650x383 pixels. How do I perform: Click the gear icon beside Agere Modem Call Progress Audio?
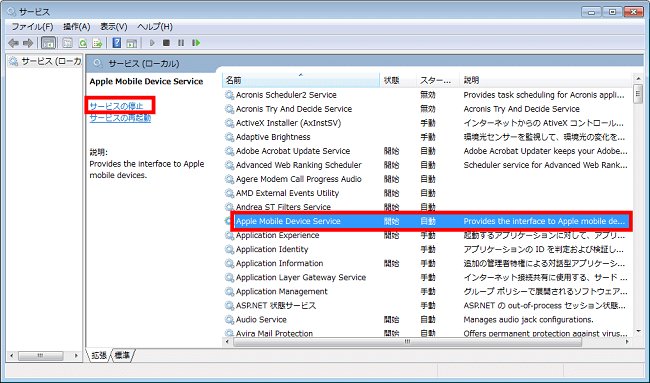pos(229,179)
